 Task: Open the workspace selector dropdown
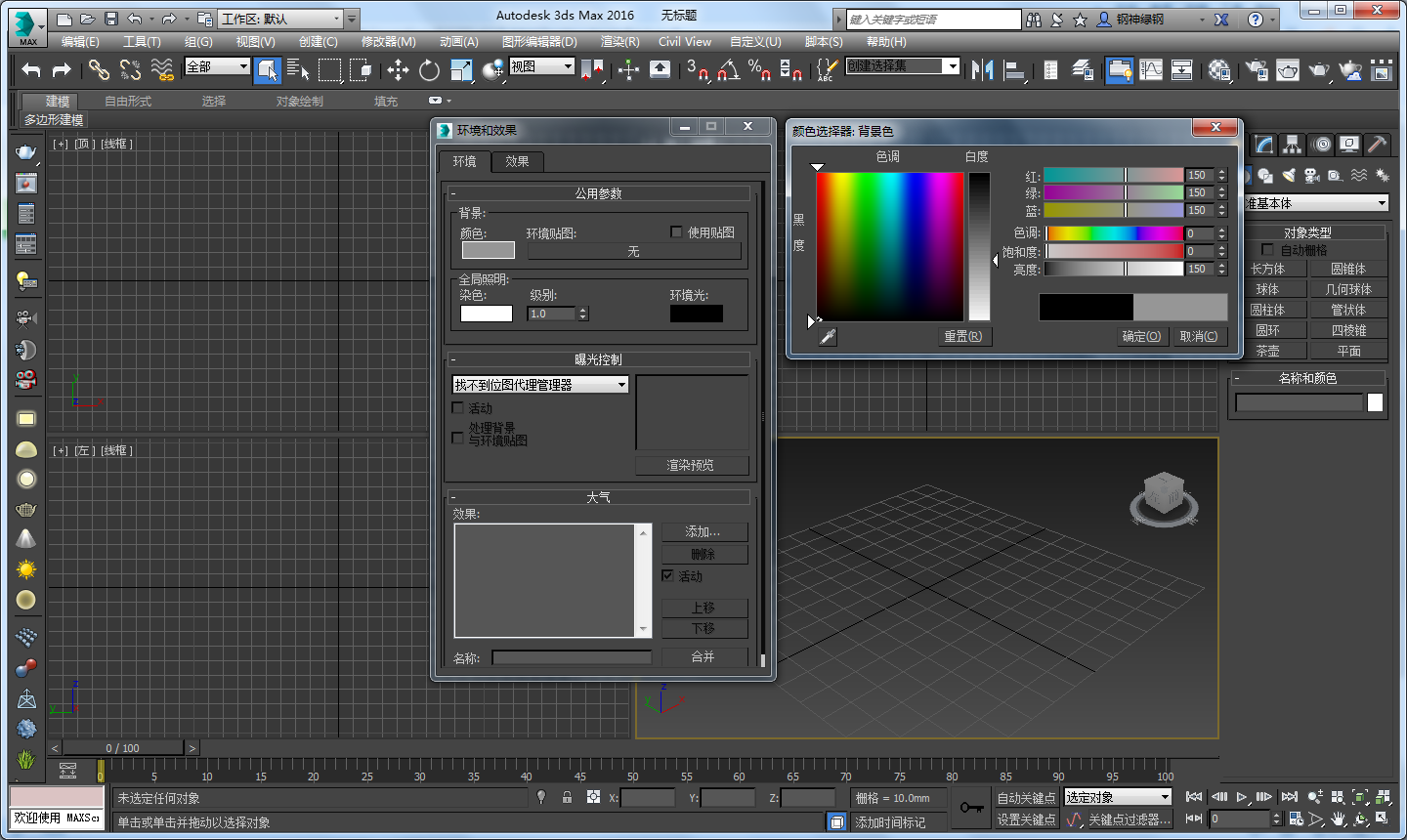281,19
